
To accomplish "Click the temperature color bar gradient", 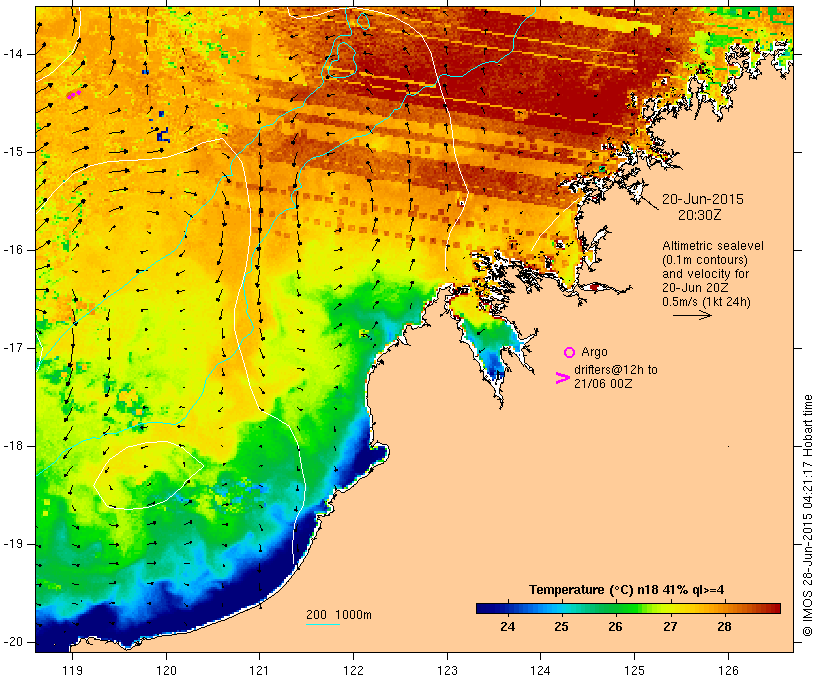I will (628, 608).
